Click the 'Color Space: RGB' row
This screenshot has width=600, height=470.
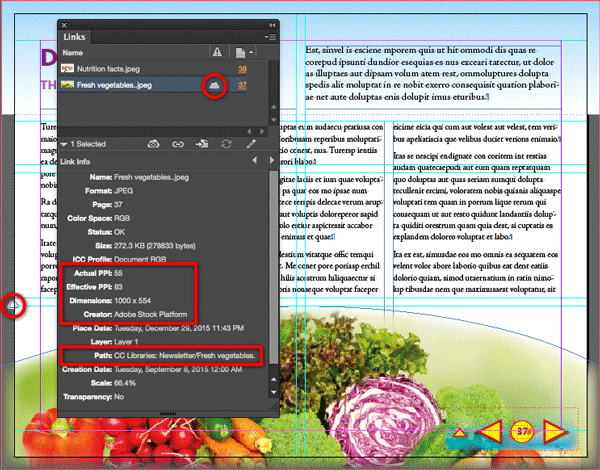(x=98, y=218)
